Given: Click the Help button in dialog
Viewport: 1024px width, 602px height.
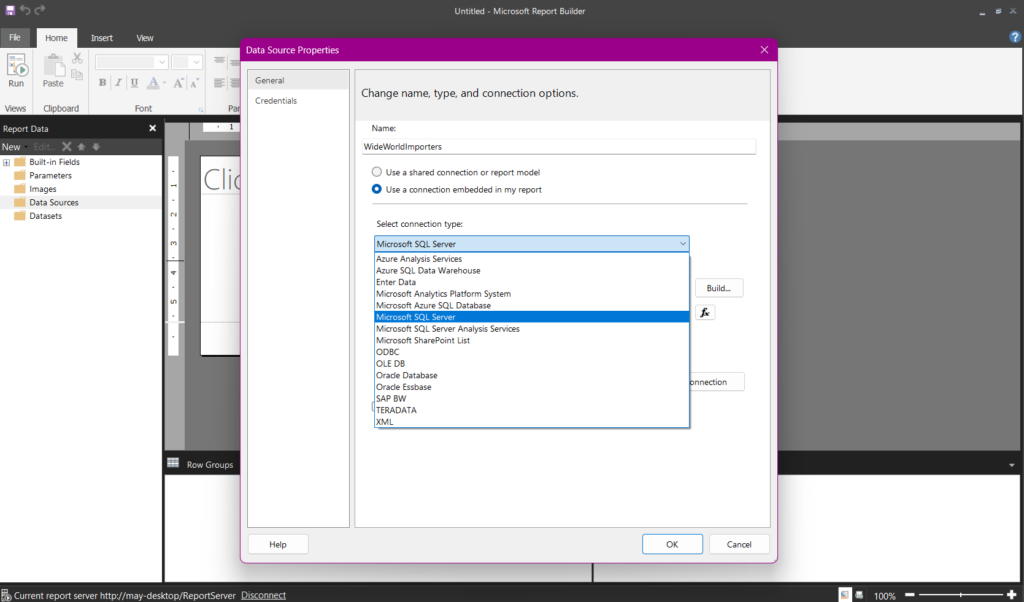Looking at the screenshot, I should pos(278,544).
